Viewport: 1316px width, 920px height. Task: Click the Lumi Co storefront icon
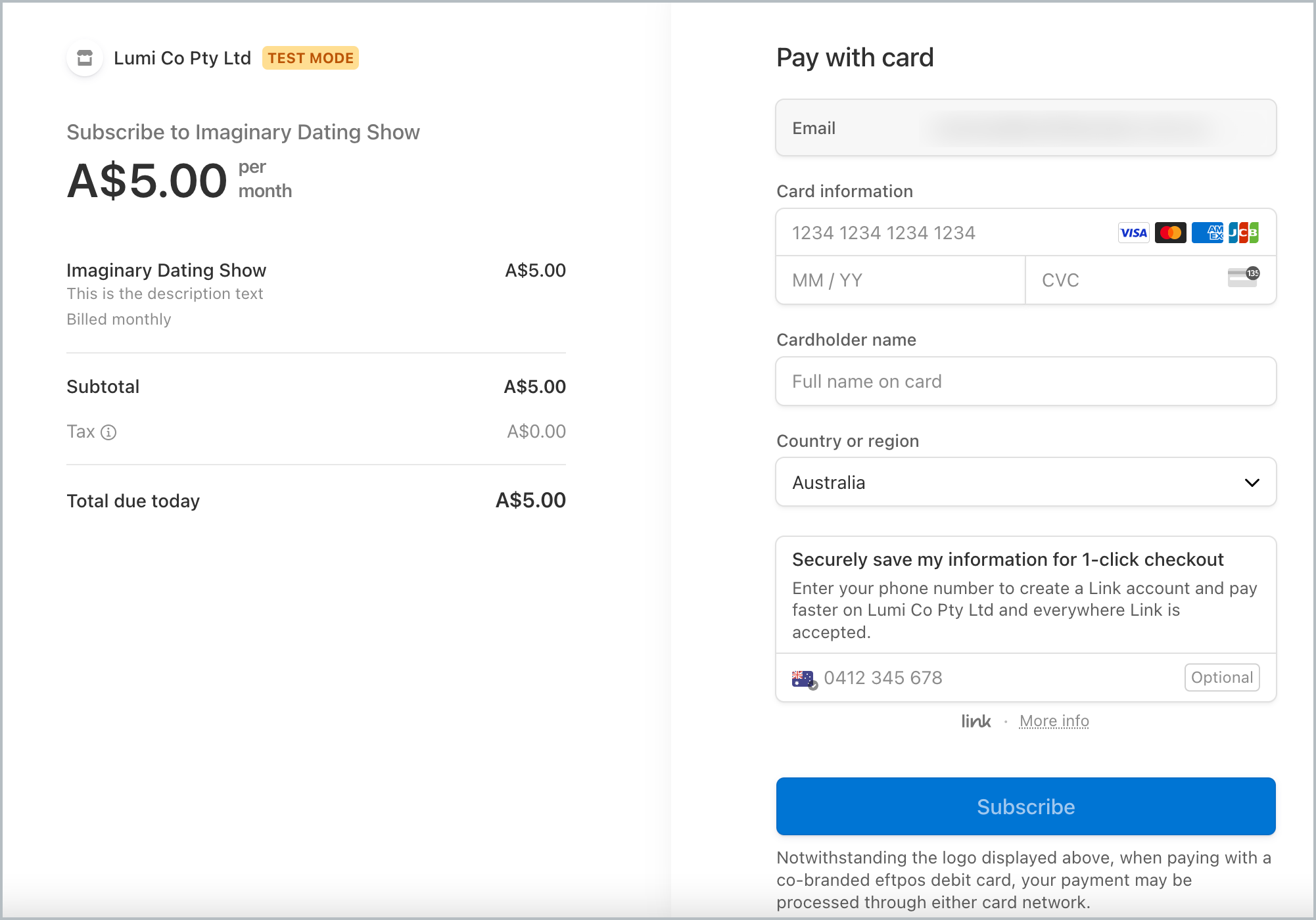(x=85, y=58)
